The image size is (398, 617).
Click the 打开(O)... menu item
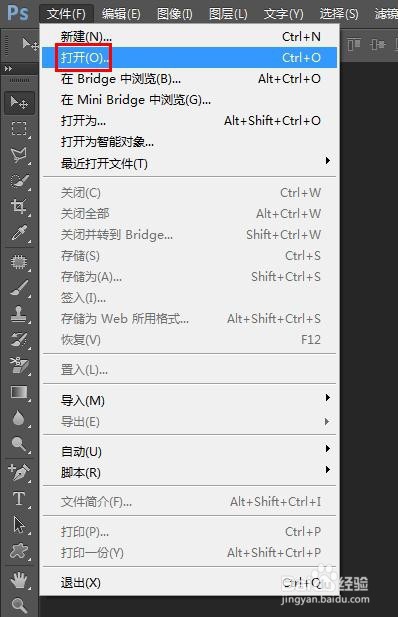point(189,57)
